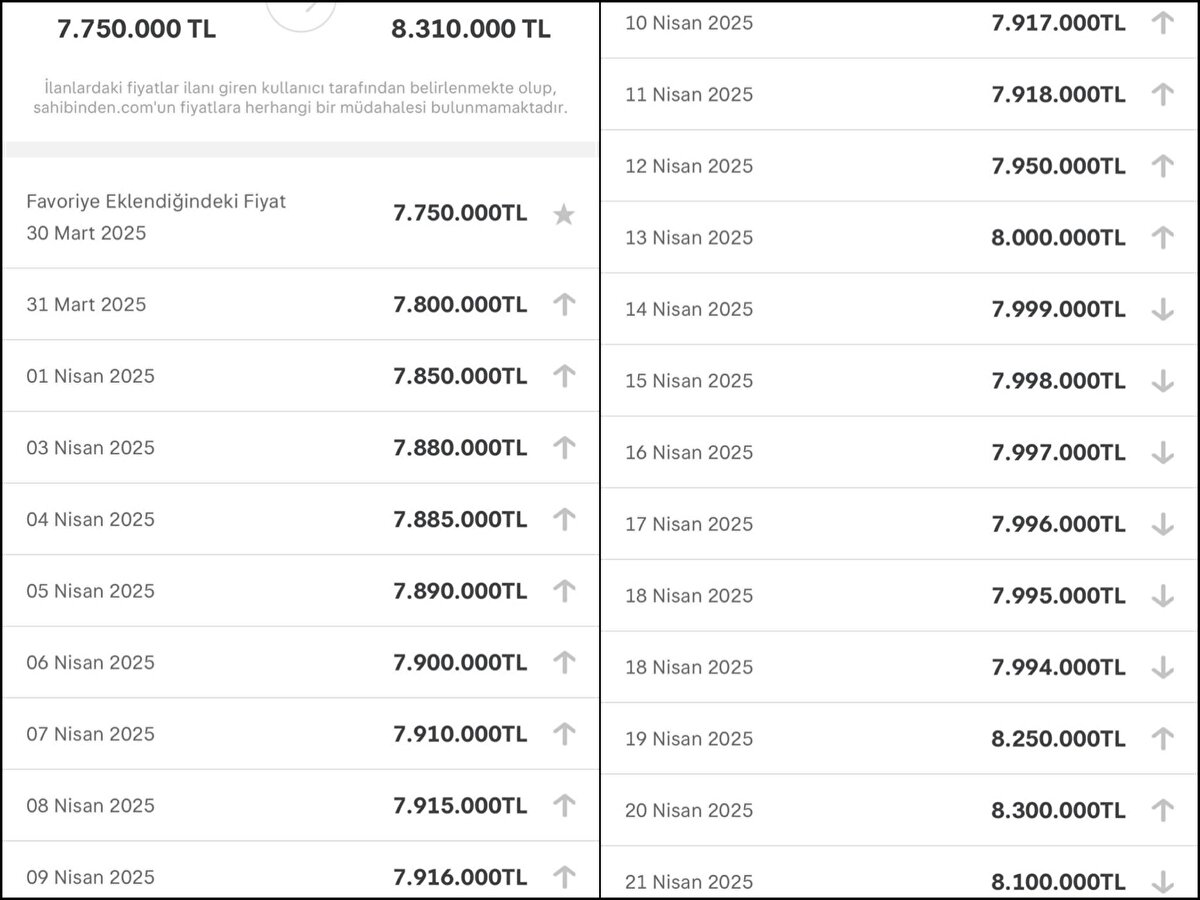The height and width of the screenshot is (900, 1200).
Task: Click up arrow beside 8.000.000TL price
Action: [x=1162, y=237]
